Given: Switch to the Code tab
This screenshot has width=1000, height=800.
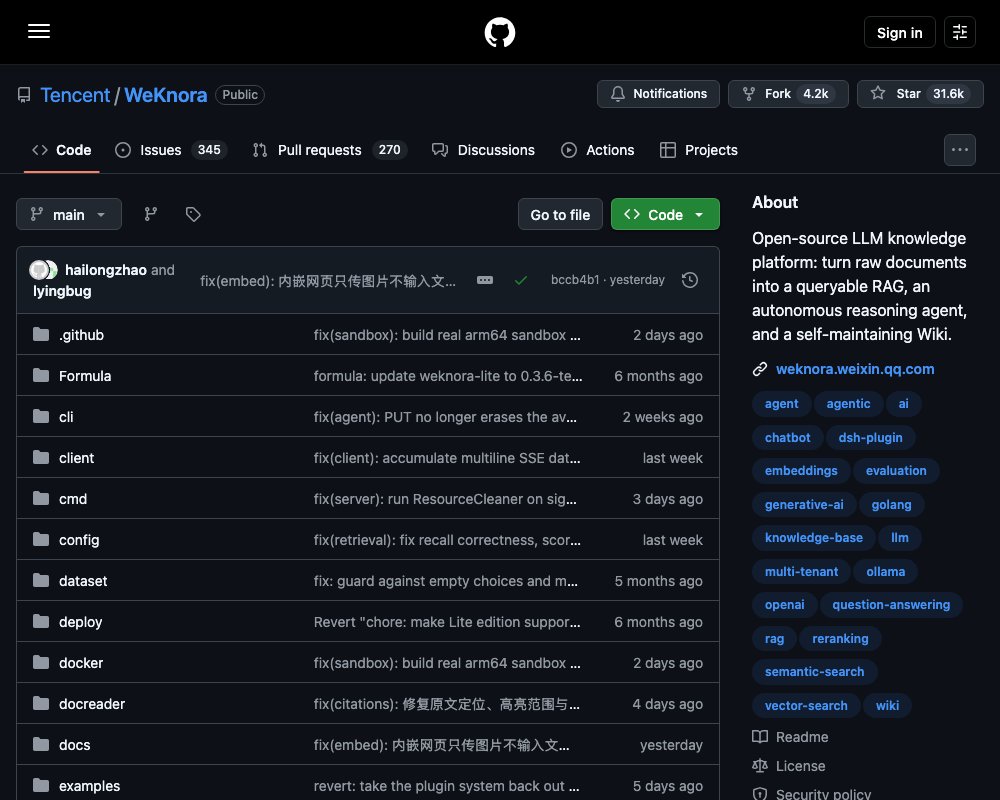Looking at the screenshot, I should point(62,150).
